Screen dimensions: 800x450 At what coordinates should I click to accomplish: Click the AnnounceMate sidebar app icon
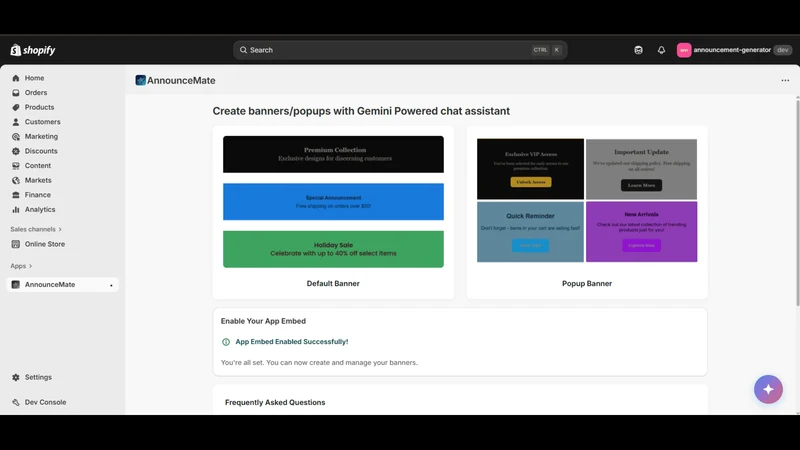pyautogui.click(x=16, y=285)
